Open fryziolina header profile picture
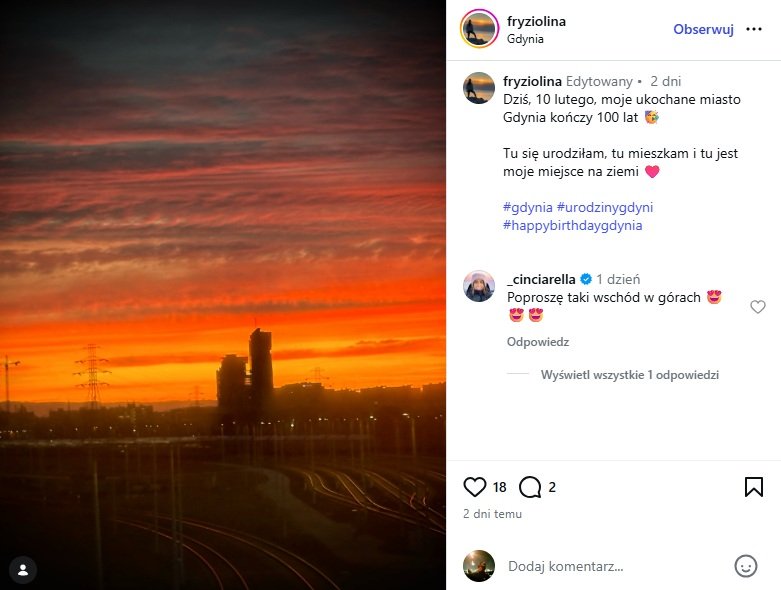781x590 pixels. (x=479, y=29)
